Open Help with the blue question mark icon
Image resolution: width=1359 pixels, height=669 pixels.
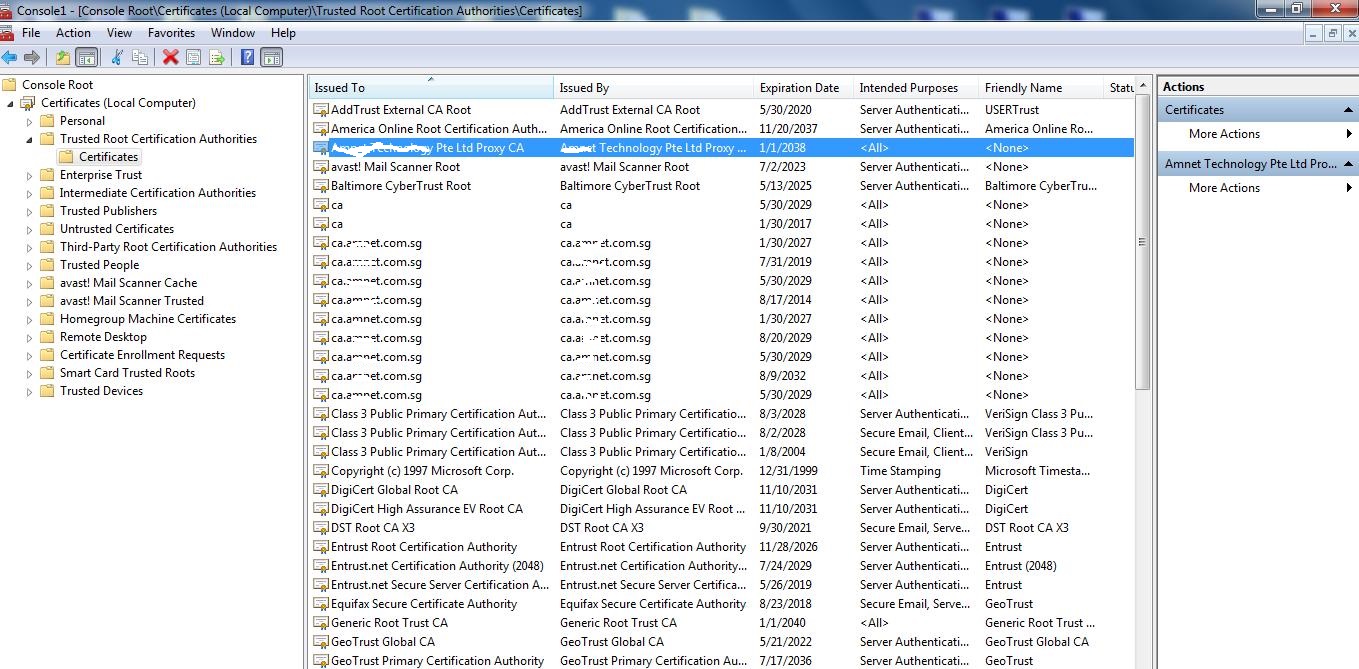(247, 57)
